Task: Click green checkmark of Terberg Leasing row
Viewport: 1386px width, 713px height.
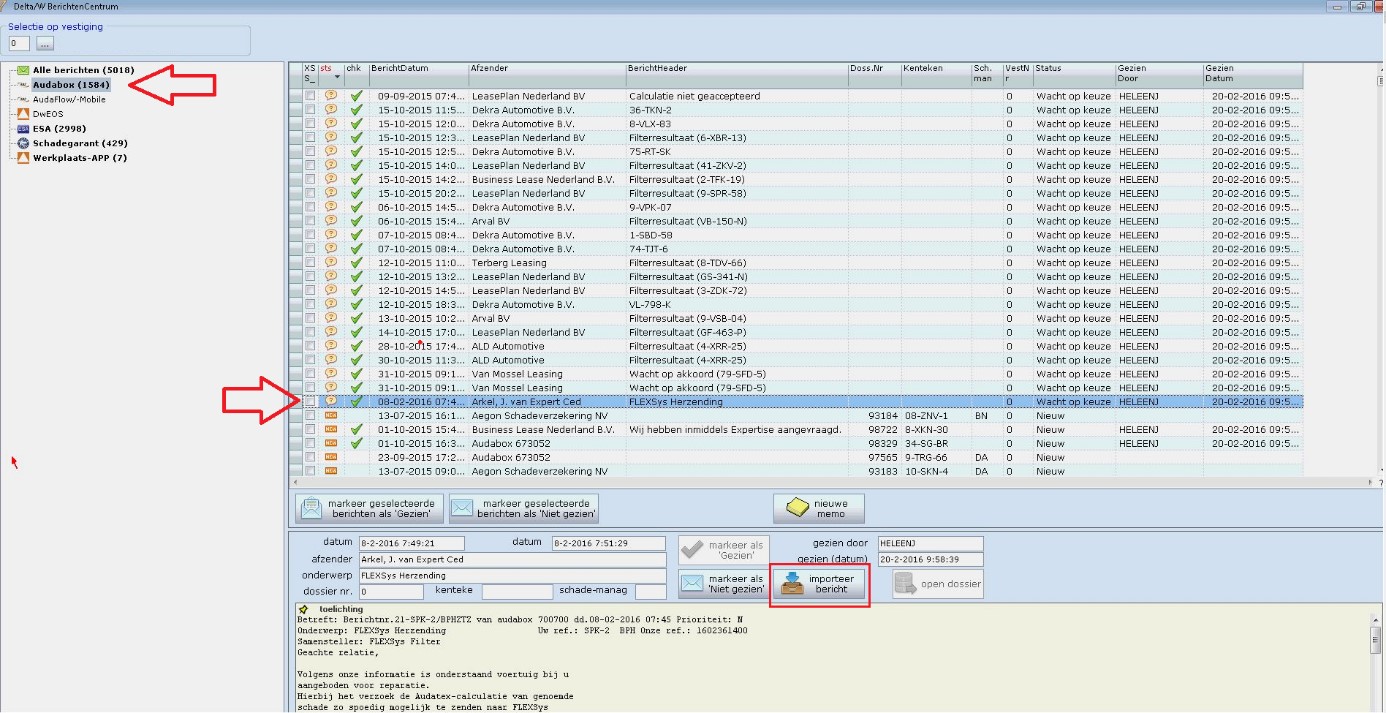Action: pos(356,263)
